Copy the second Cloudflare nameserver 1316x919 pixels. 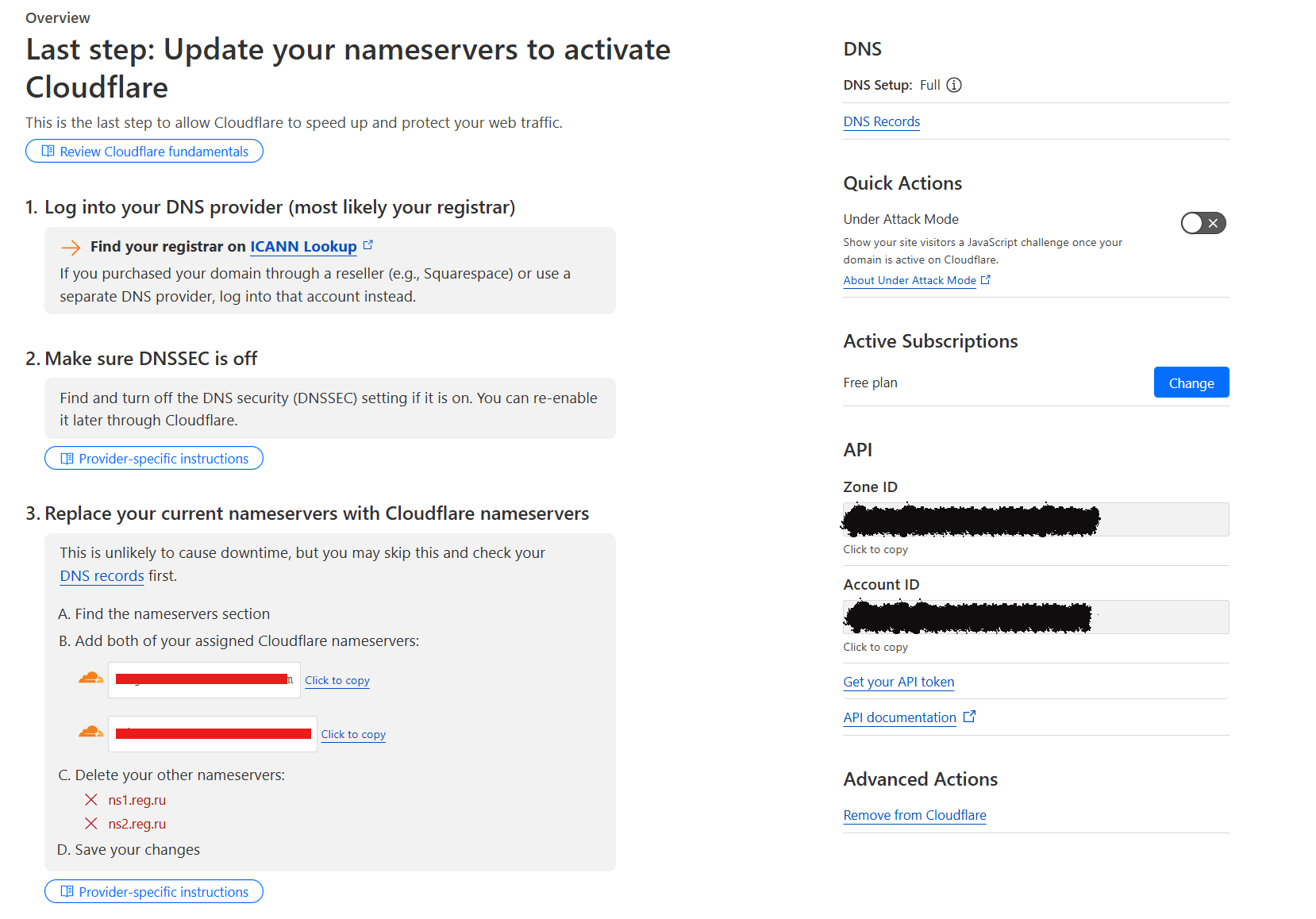point(353,735)
